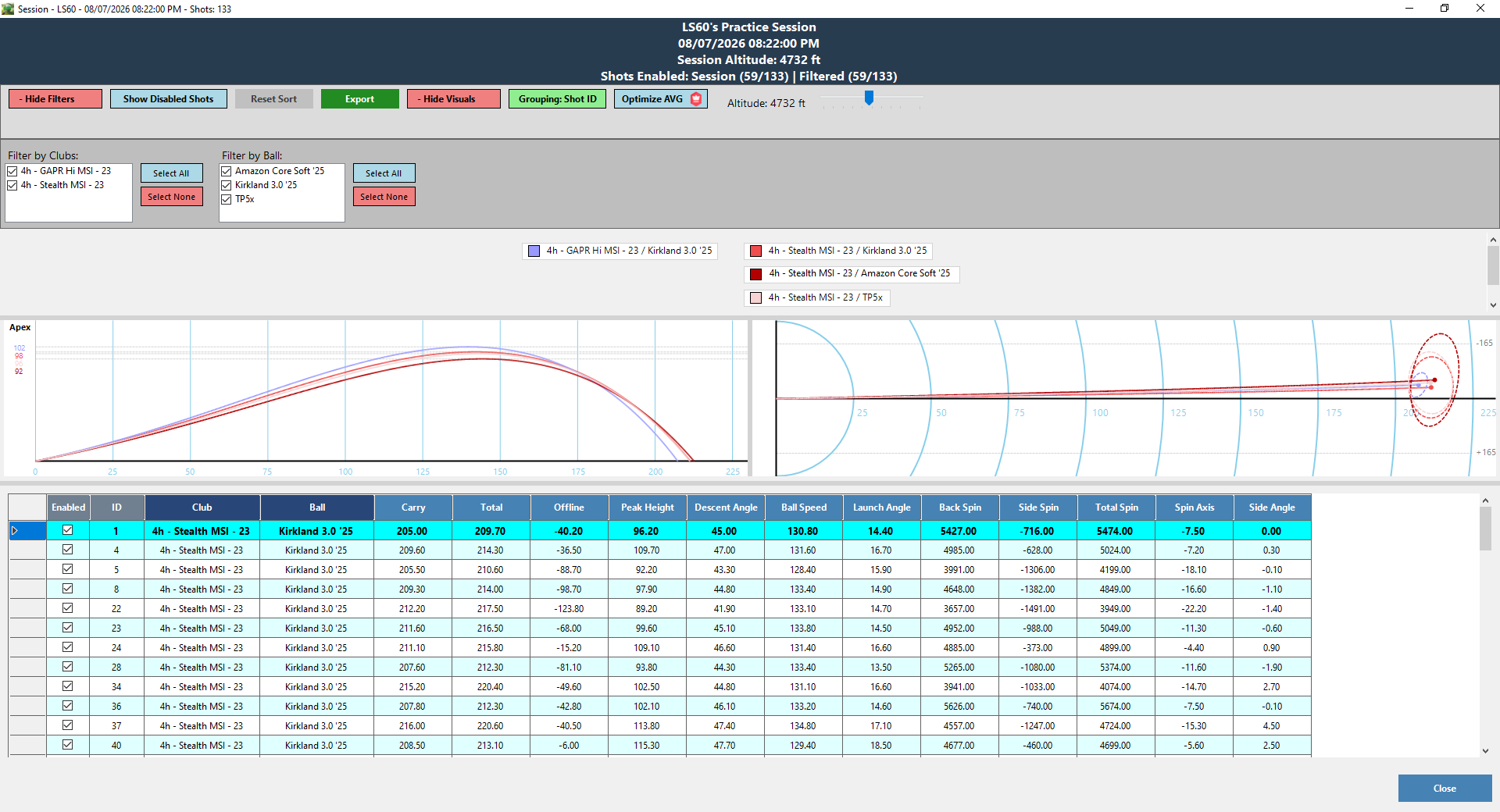The image size is (1500, 812).
Task: Uncheck Kirkland 3.0 '25 ball filter
Action: click(x=227, y=185)
